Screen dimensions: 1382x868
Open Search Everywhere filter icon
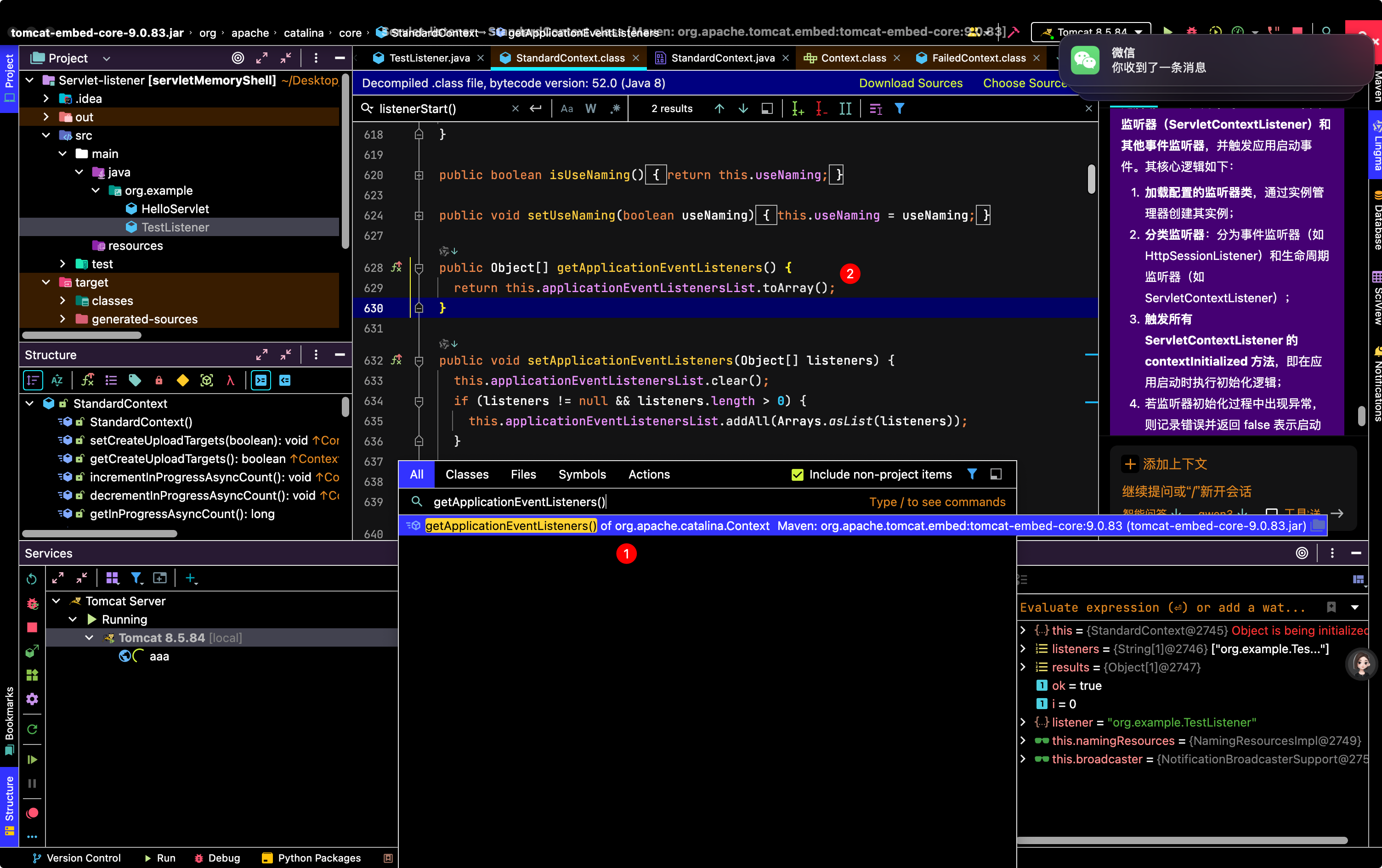click(x=972, y=474)
